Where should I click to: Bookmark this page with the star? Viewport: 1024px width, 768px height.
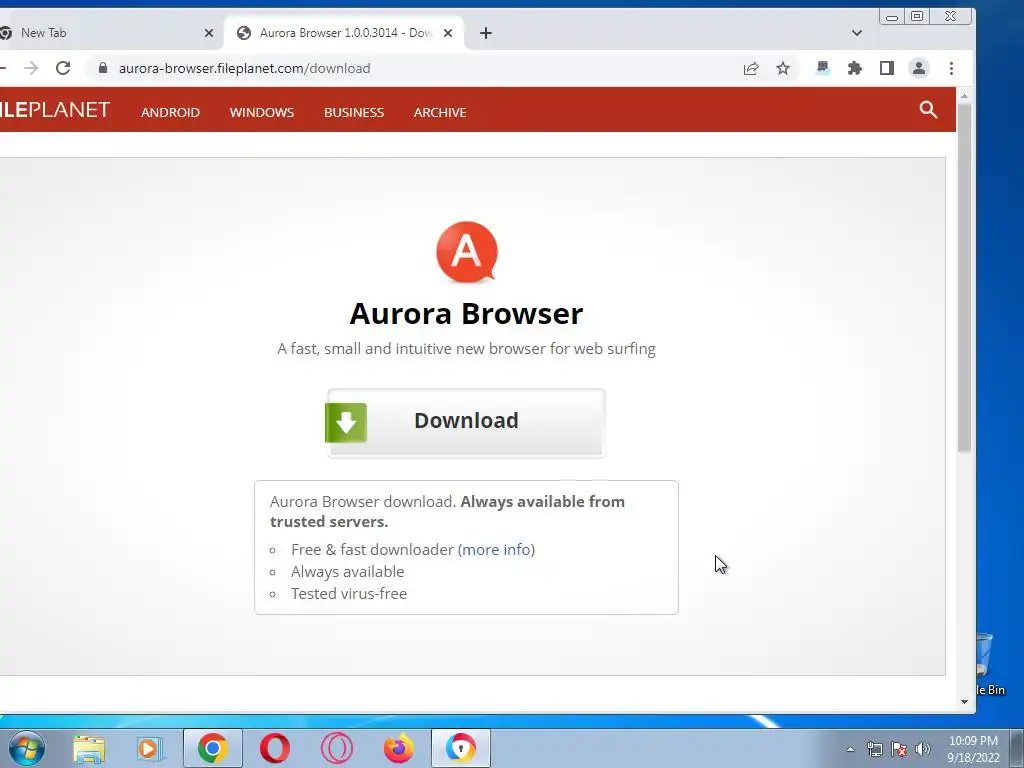point(783,68)
